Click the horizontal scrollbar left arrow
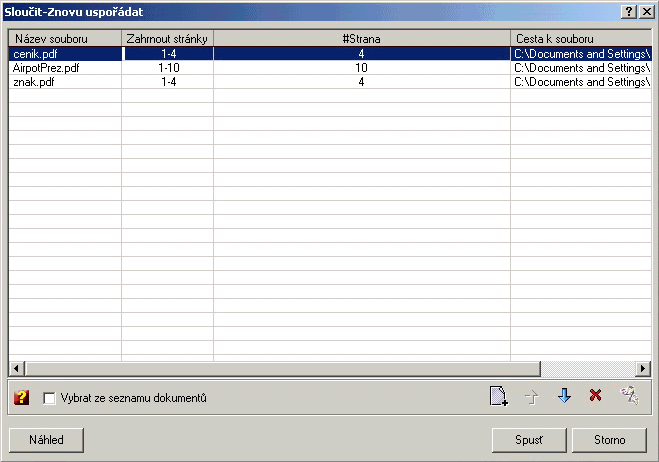659x462 pixels. [17, 369]
